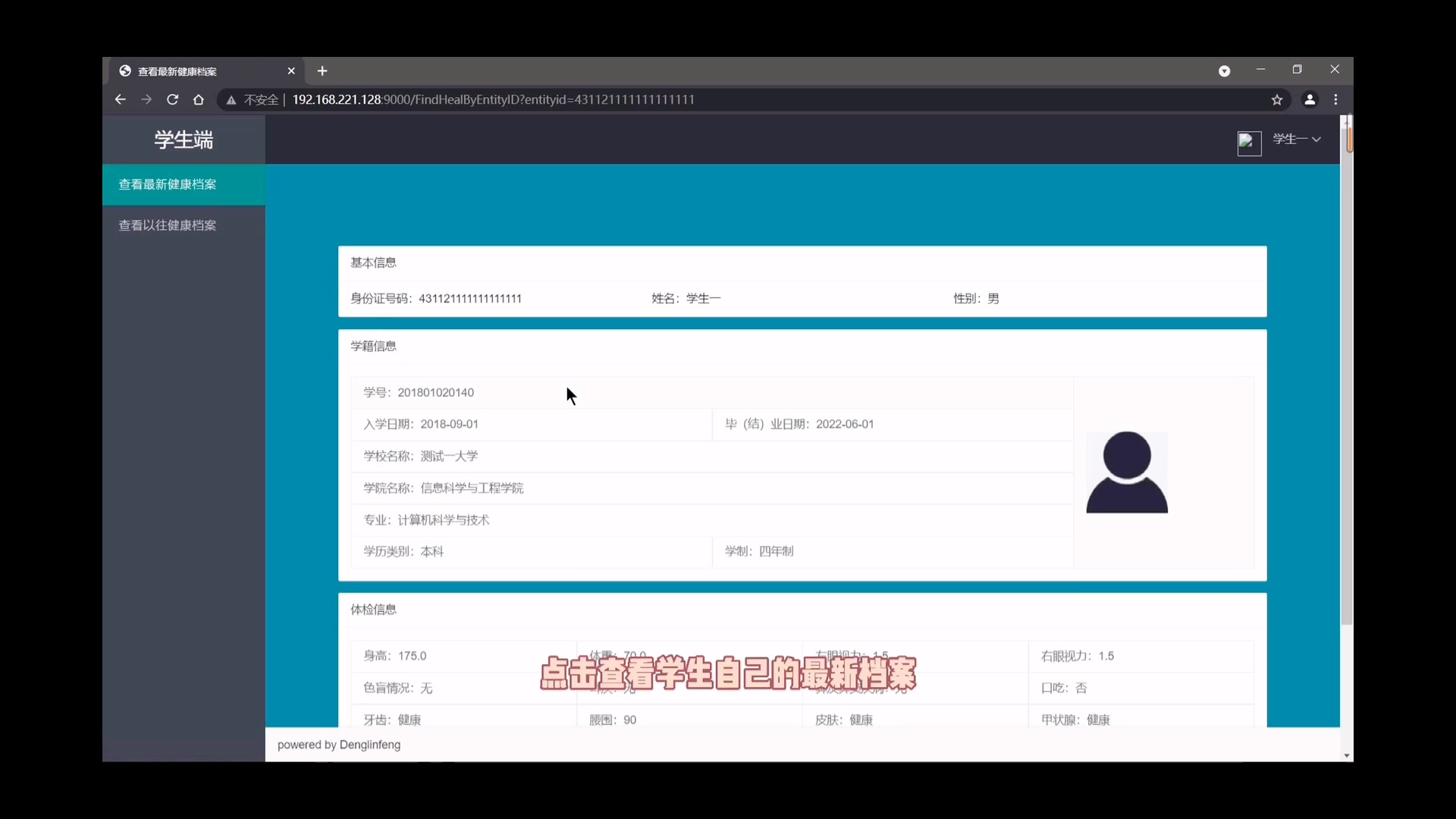Click 口吃: 否
Viewport: 1456px width, 819px height.
click(1064, 688)
